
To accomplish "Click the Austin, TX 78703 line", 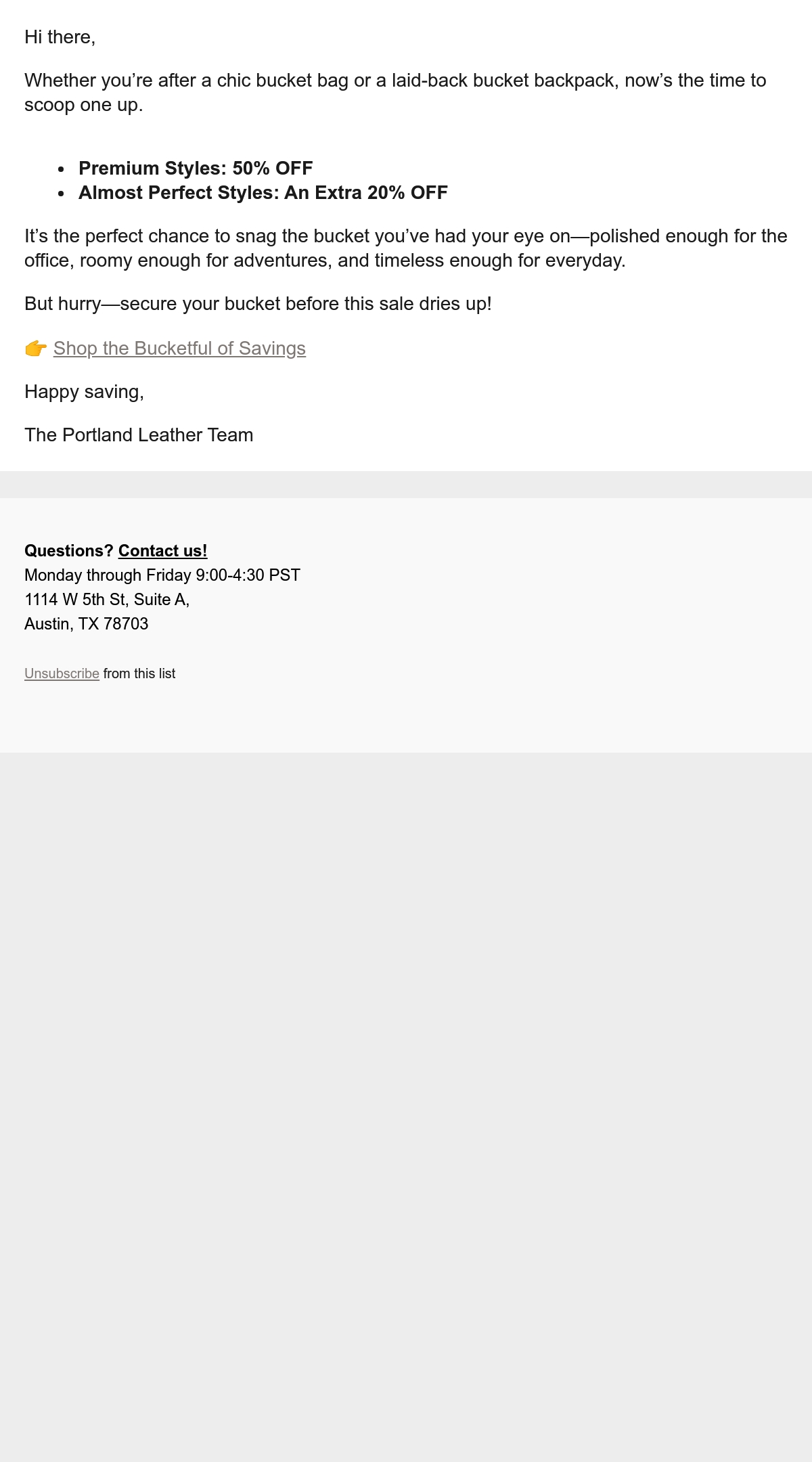I will (x=86, y=624).
